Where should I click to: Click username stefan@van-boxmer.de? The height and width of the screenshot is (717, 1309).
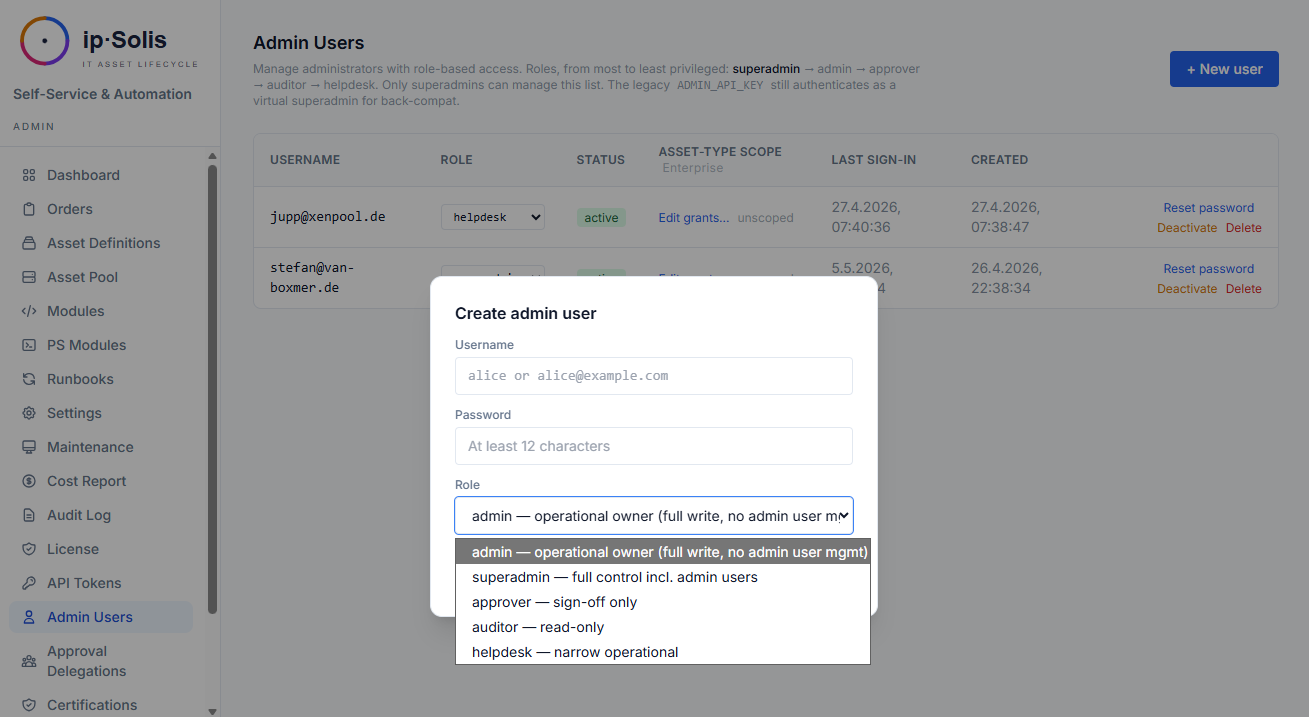click(x=312, y=277)
